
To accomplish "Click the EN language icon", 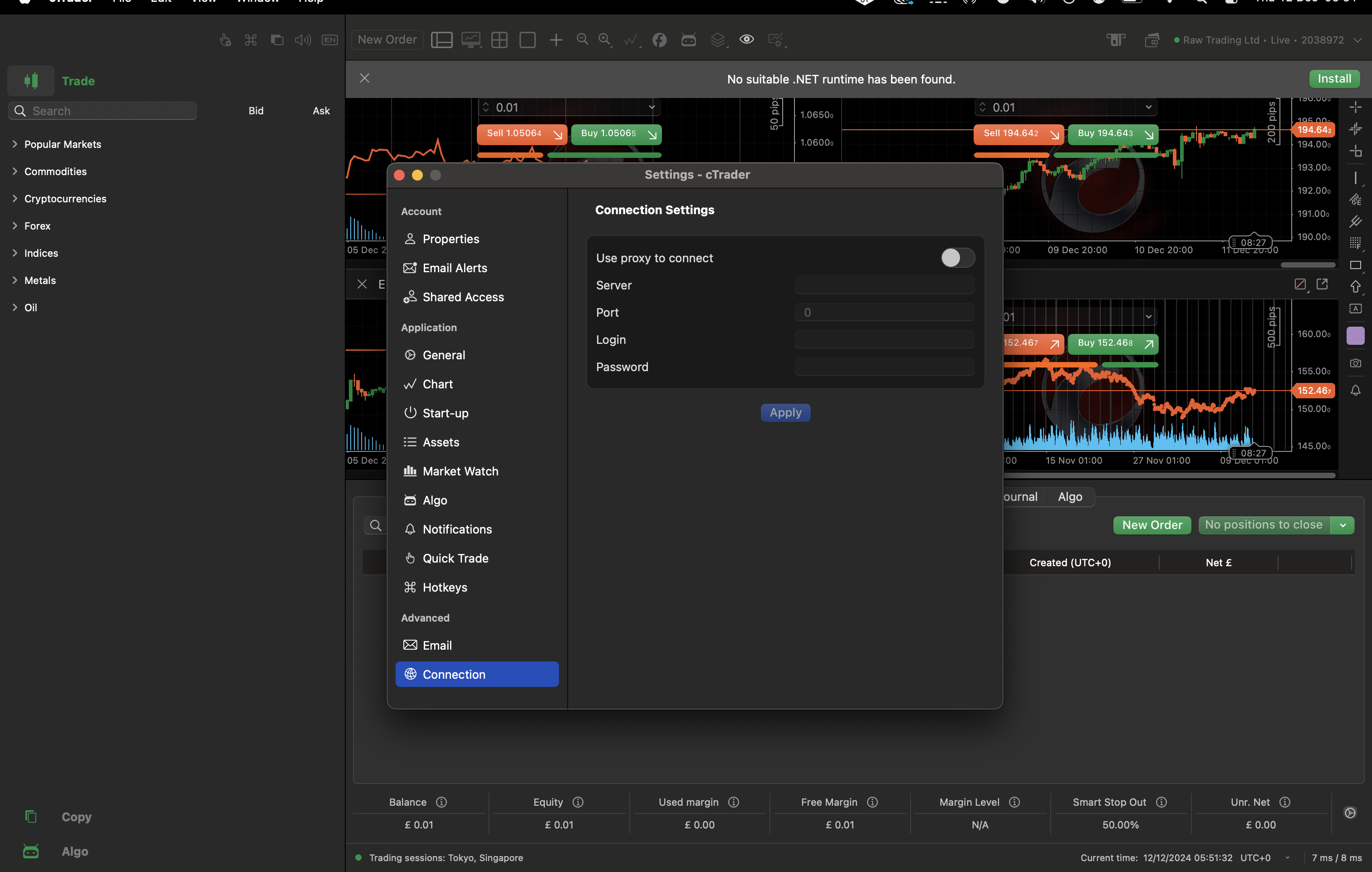I will 329,40.
